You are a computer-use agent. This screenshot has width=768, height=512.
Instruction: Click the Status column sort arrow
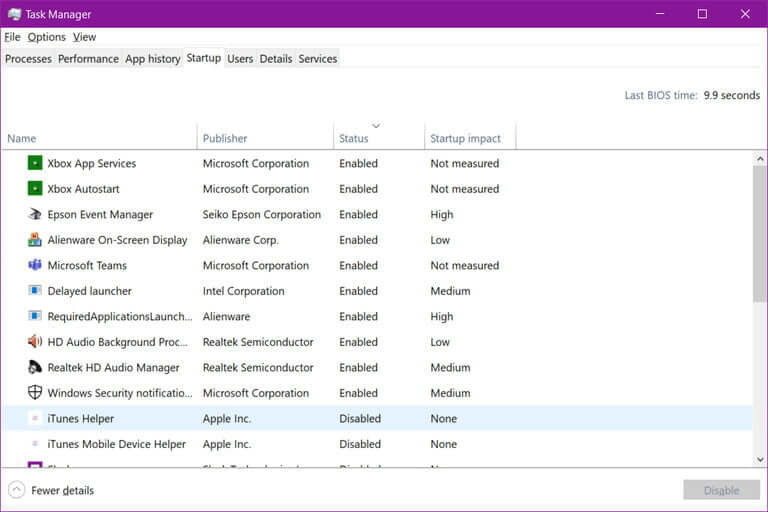pyautogui.click(x=376, y=126)
